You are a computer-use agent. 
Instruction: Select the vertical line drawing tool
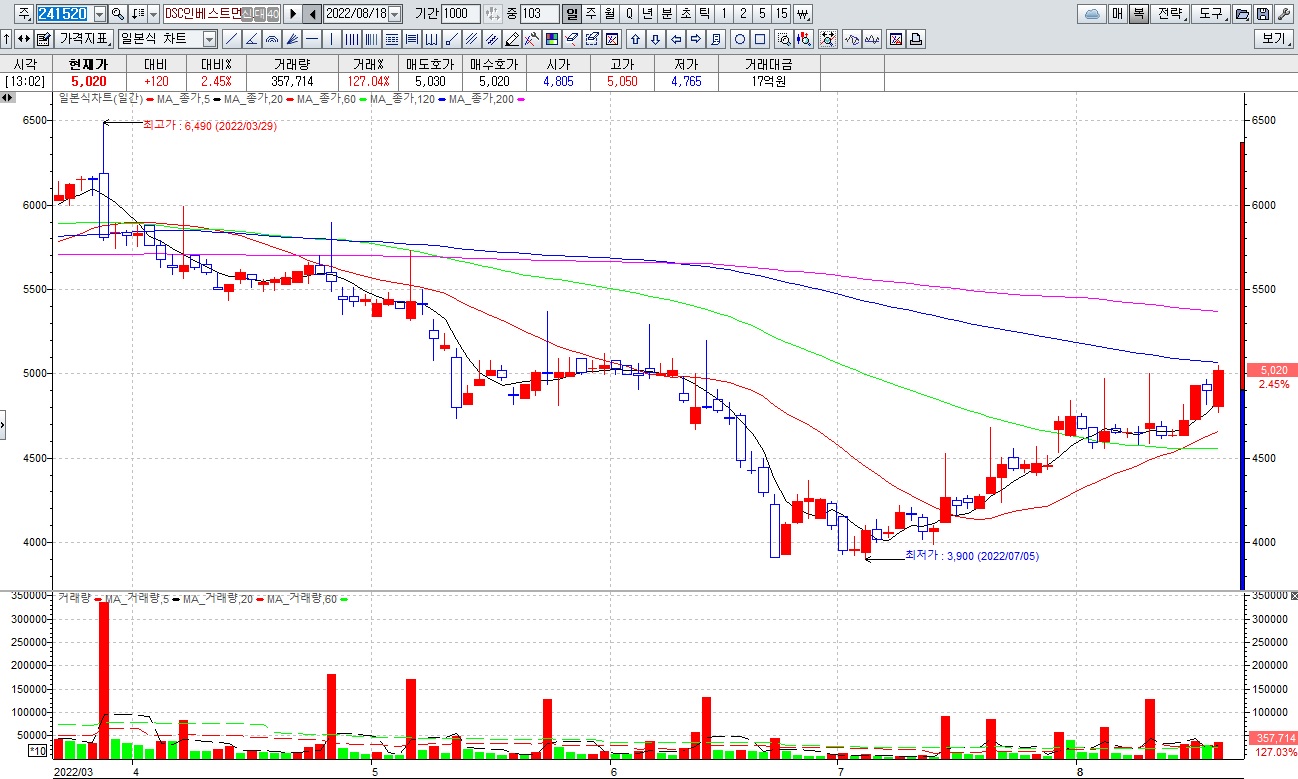pos(331,39)
